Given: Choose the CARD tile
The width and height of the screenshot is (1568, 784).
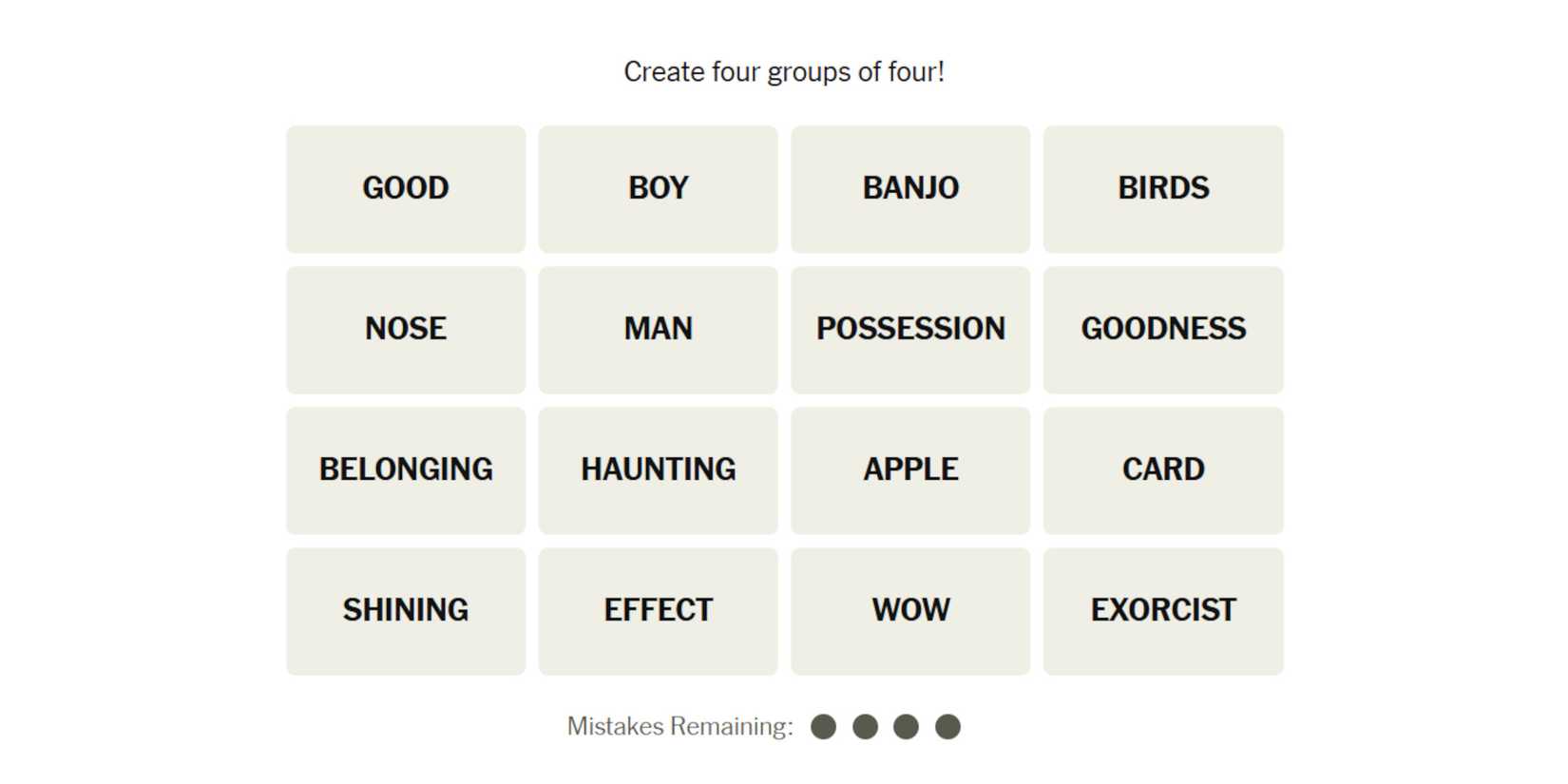Looking at the screenshot, I should click(1163, 469).
